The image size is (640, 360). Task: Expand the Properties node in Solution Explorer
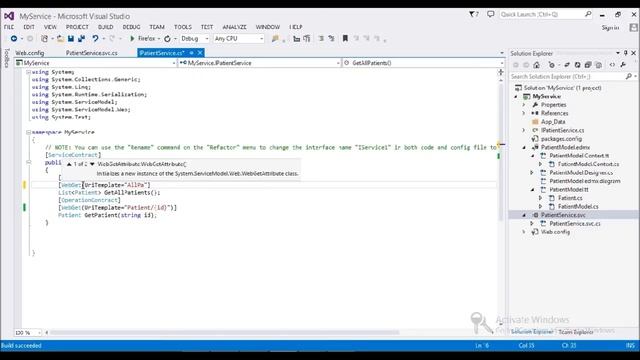point(524,105)
